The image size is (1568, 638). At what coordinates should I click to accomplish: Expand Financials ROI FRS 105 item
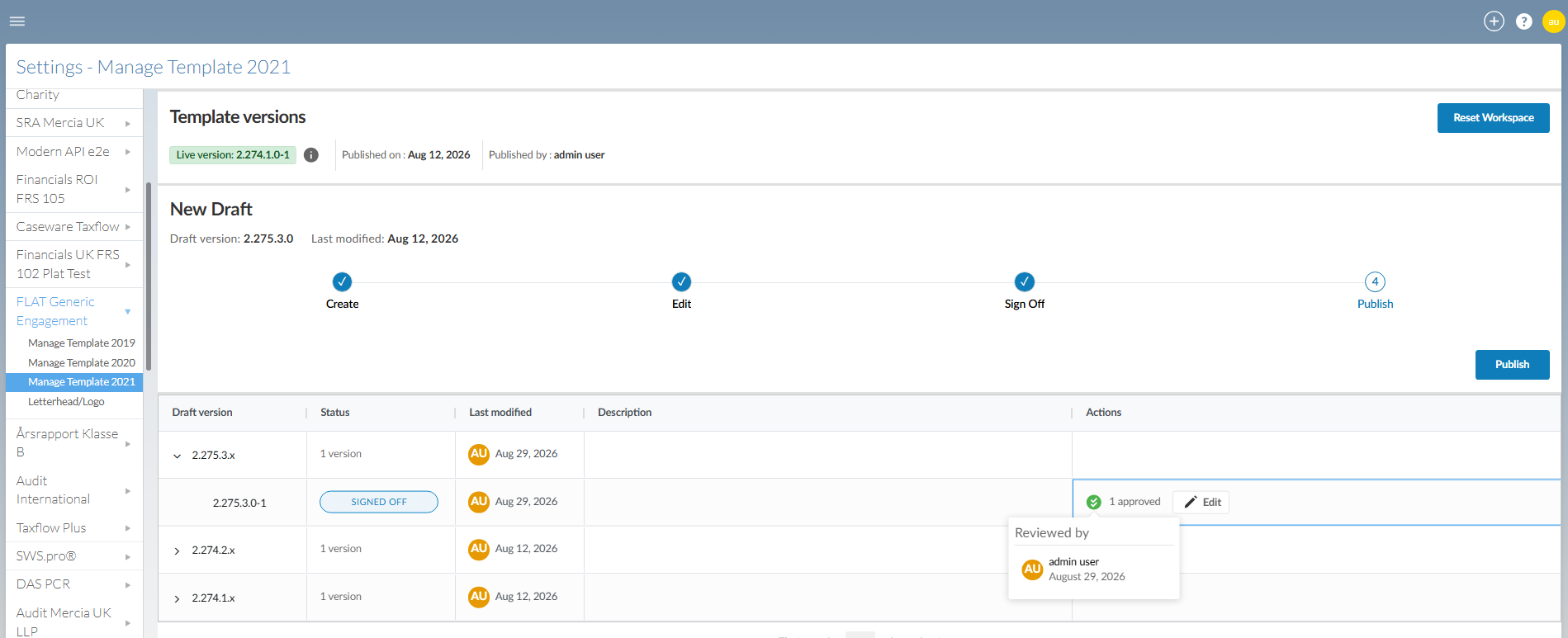click(x=128, y=190)
